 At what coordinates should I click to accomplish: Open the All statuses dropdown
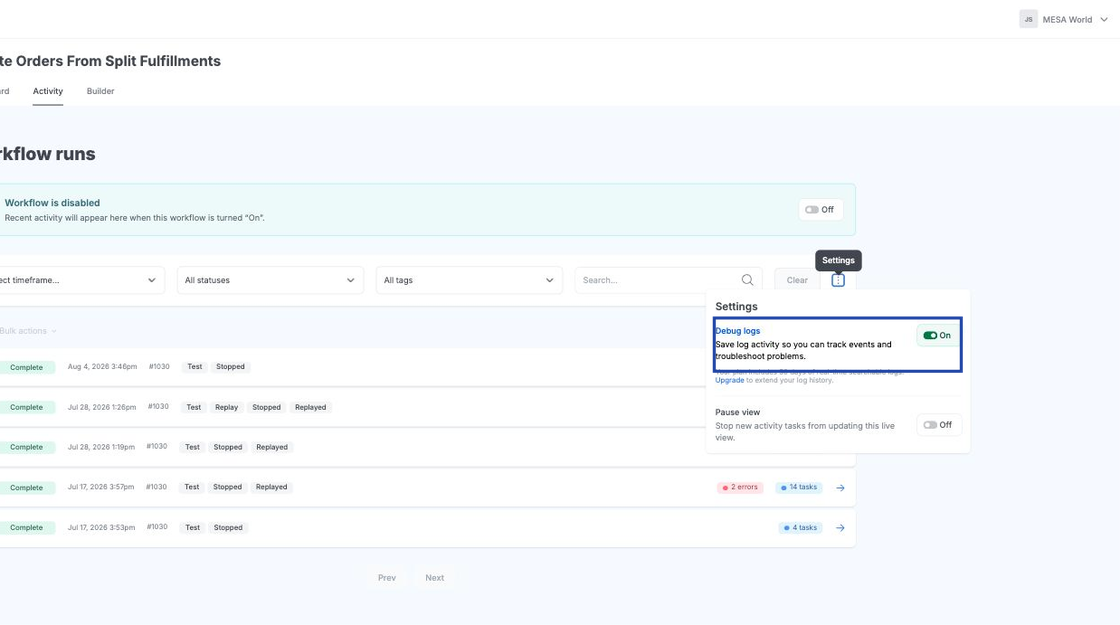(270, 280)
